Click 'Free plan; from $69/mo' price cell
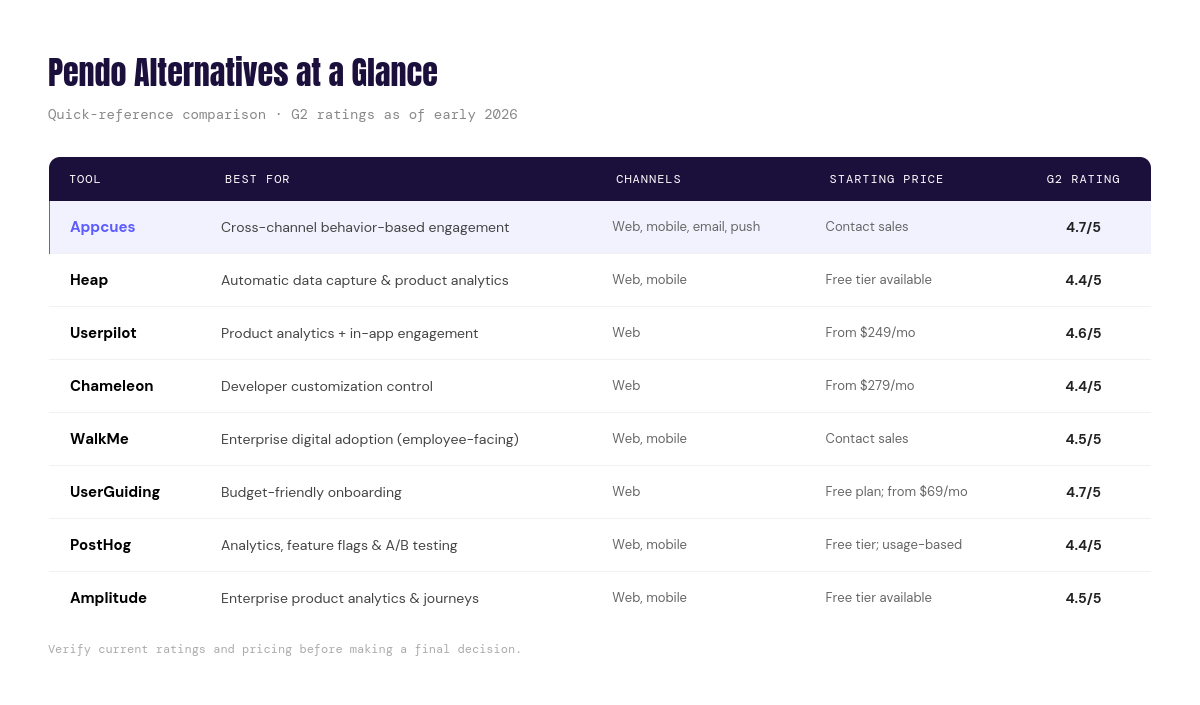 [896, 492]
